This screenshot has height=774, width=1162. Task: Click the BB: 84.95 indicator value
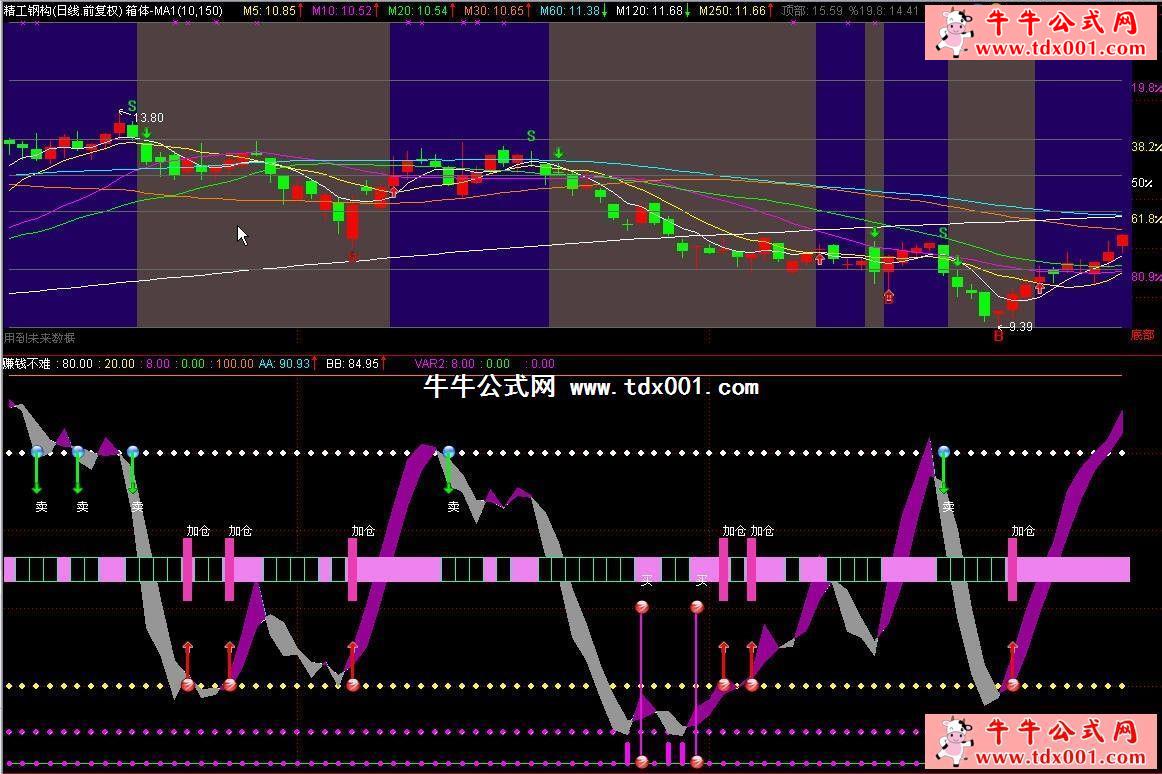(352, 364)
